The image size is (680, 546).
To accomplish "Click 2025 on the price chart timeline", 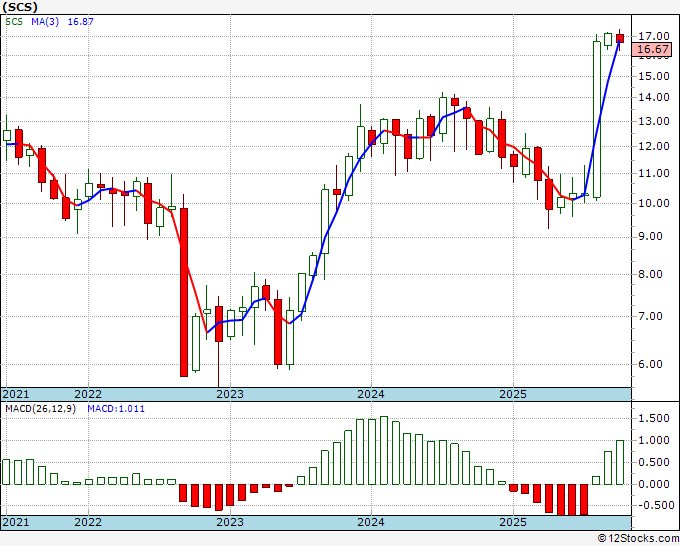I will pos(513,394).
